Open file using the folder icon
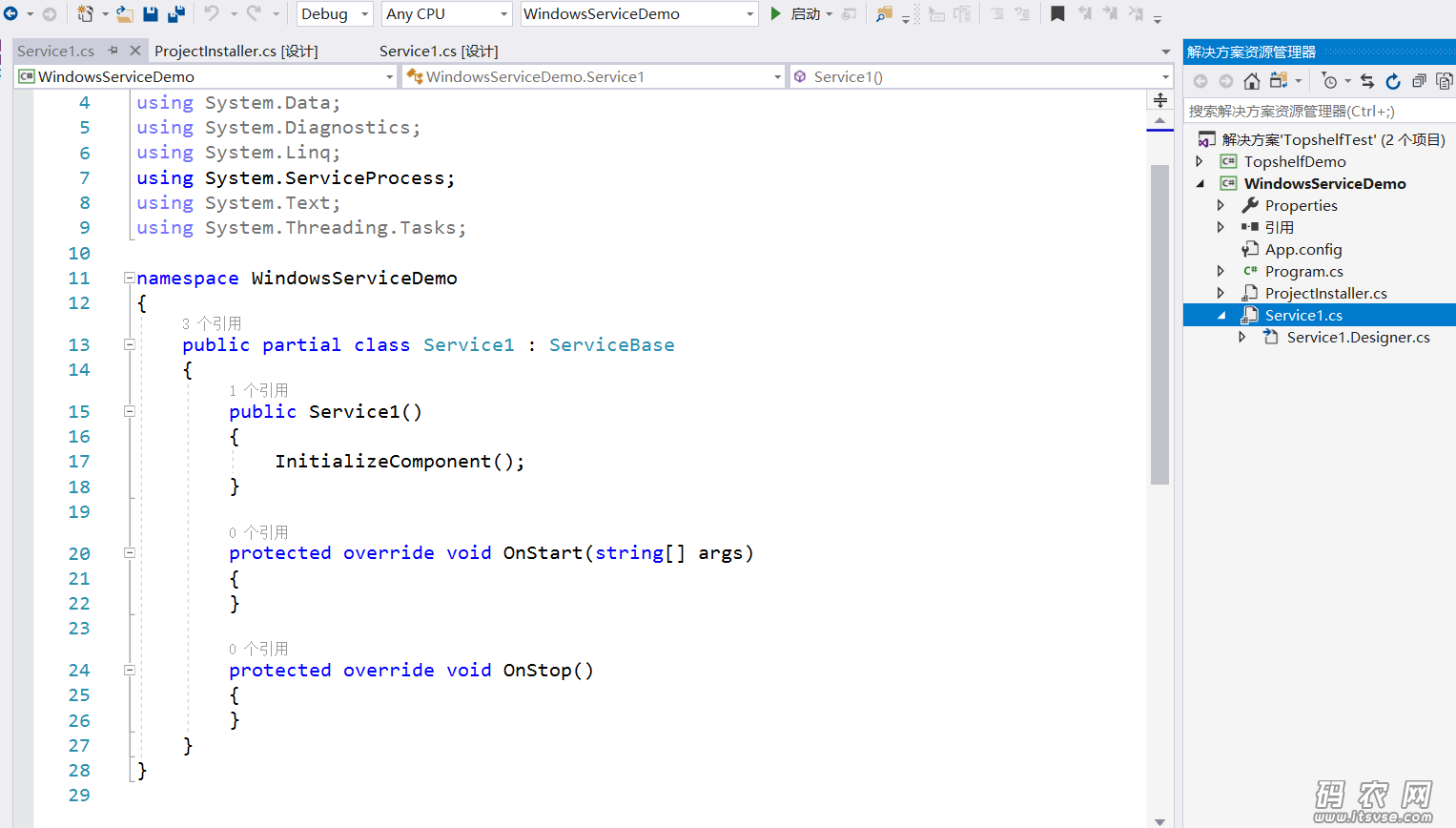Screen dimensions: 1456x828 coord(125,14)
